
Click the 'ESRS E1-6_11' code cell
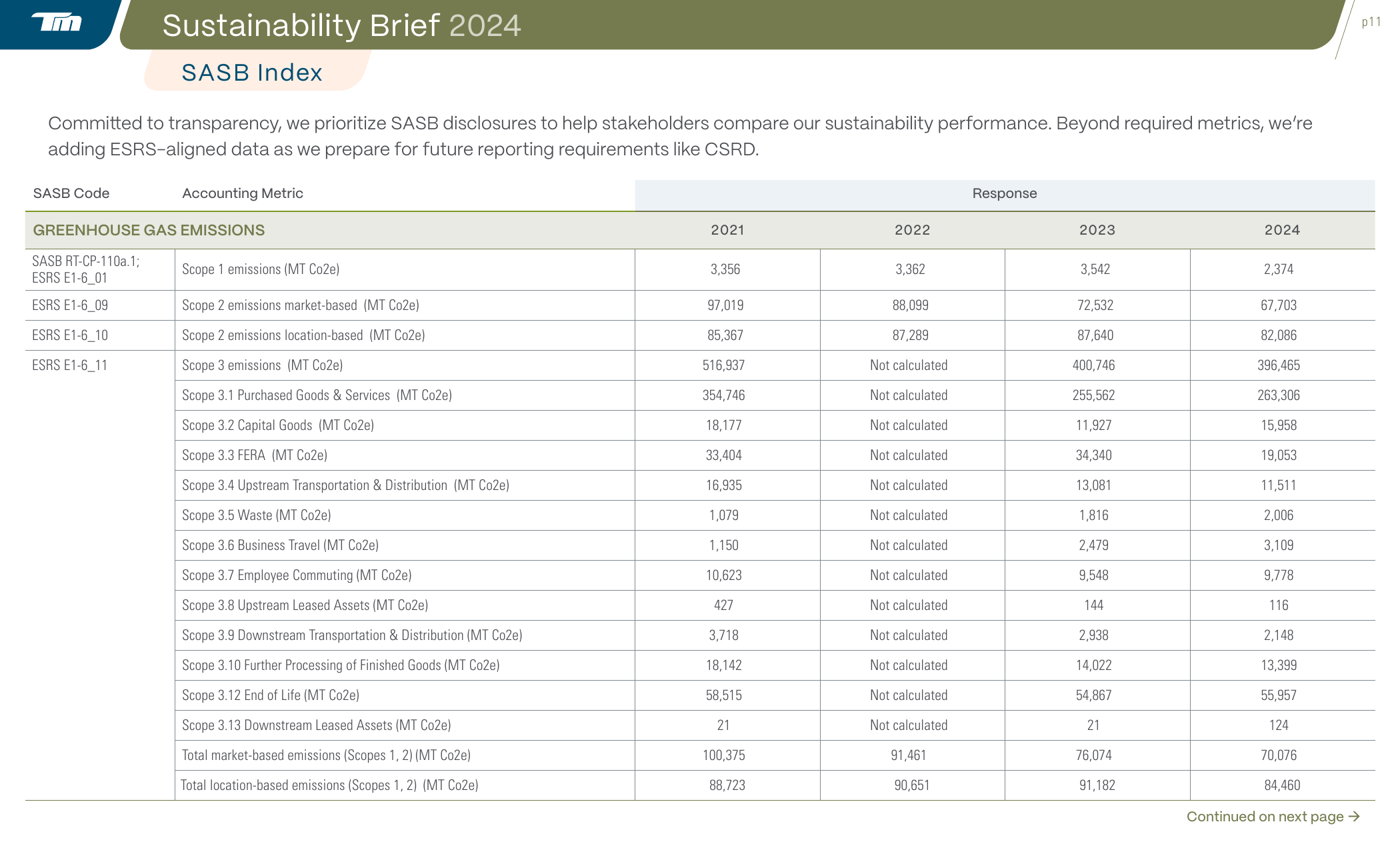tap(70, 365)
